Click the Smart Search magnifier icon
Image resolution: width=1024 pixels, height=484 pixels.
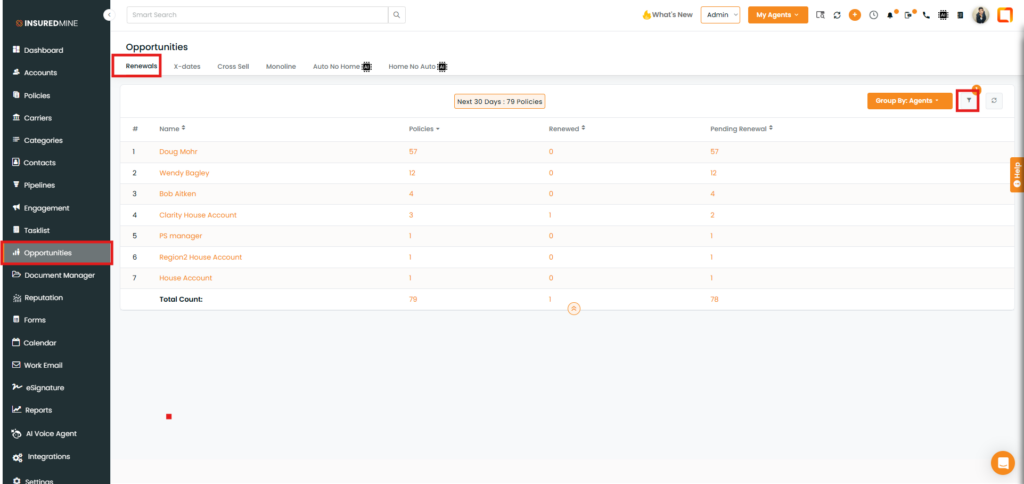[x=397, y=15]
